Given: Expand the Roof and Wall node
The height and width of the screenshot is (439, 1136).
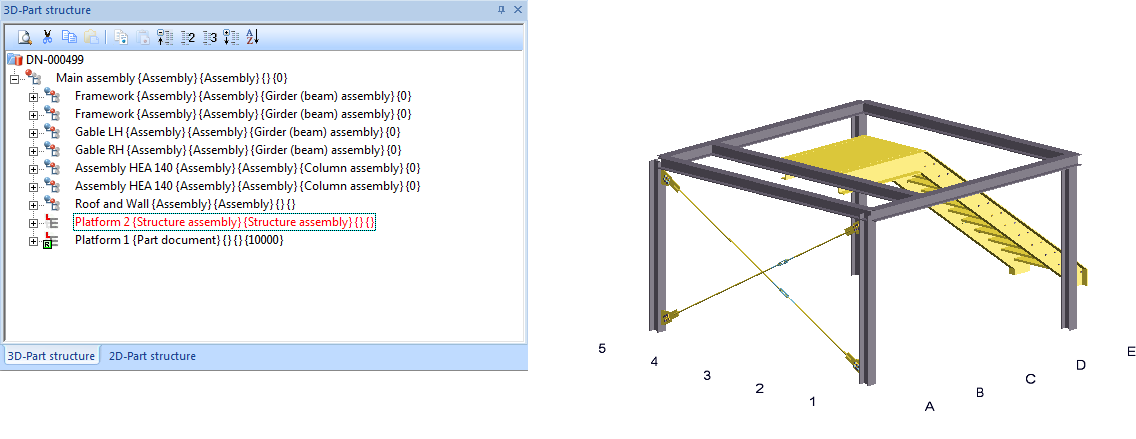Looking at the screenshot, I should click(x=33, y=206).
